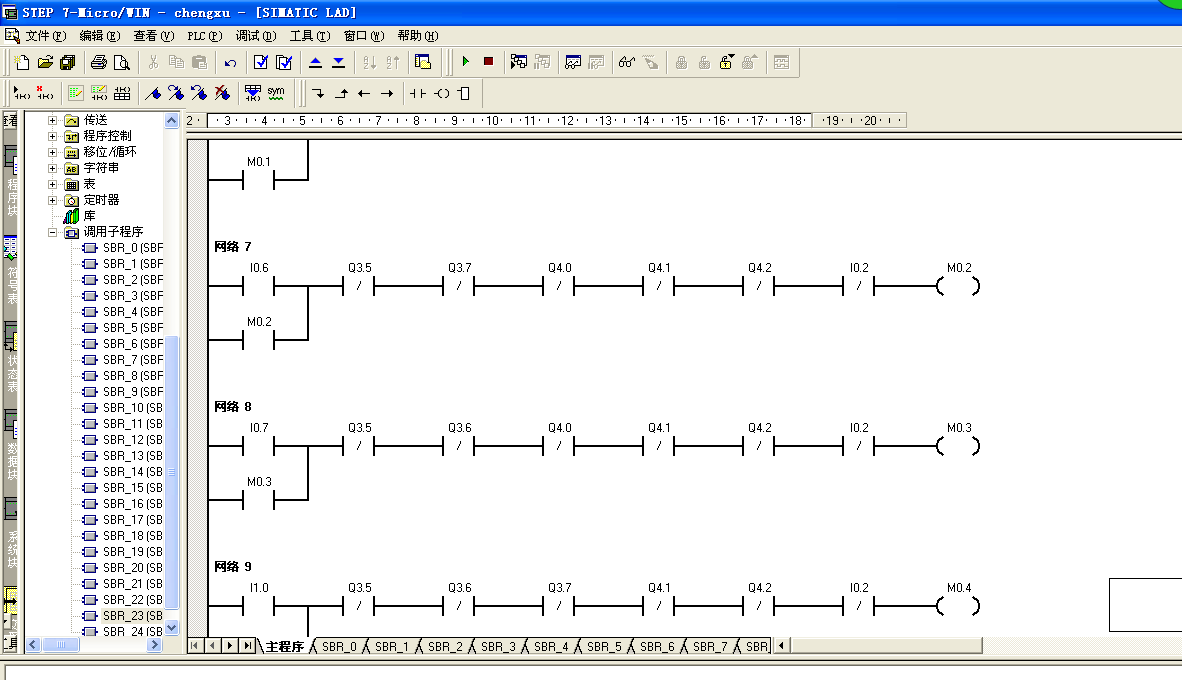This screenshot has height=680, width=1182.
Task: Toggle symbolic addressing with sym icon
Action: tap(276, 93)
